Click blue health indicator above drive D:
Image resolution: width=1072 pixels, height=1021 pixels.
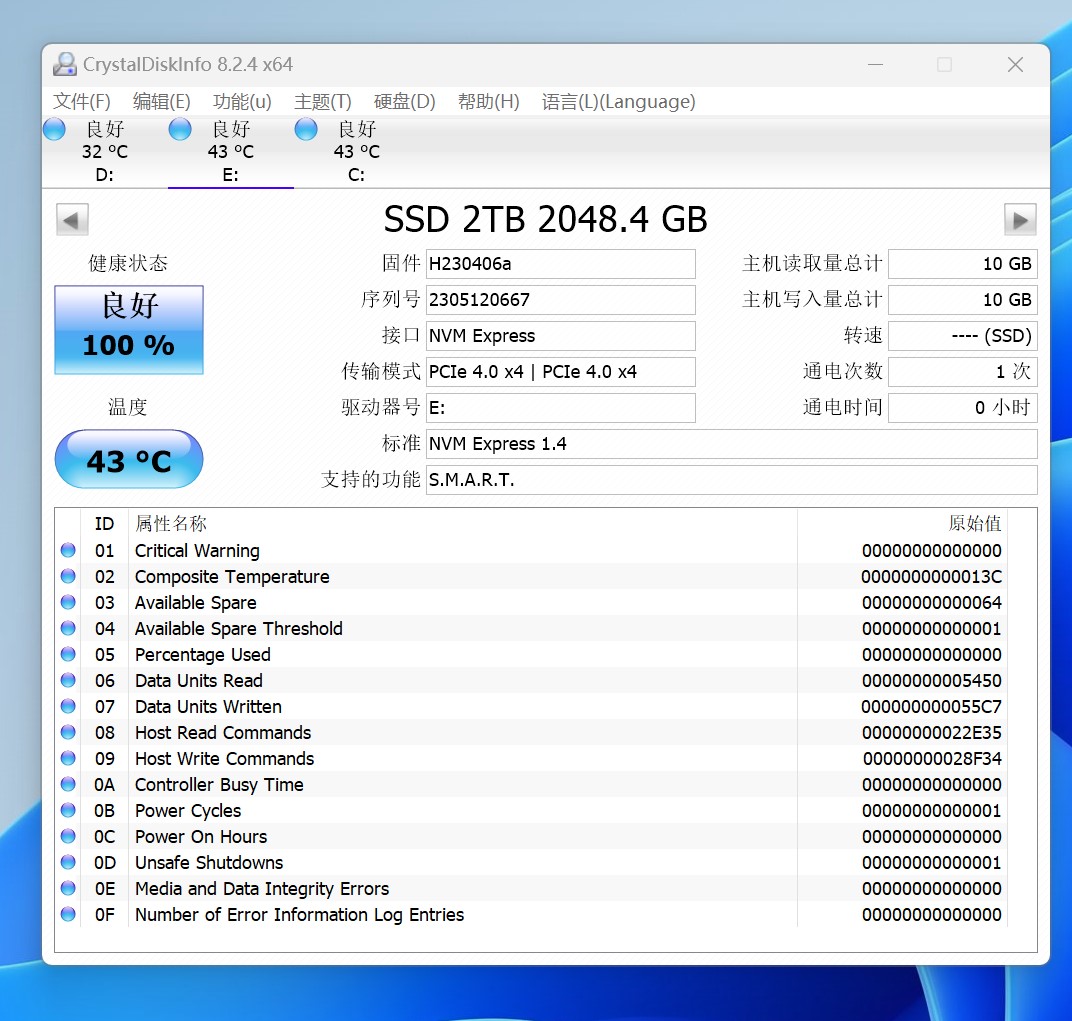(x=54, y=128)
